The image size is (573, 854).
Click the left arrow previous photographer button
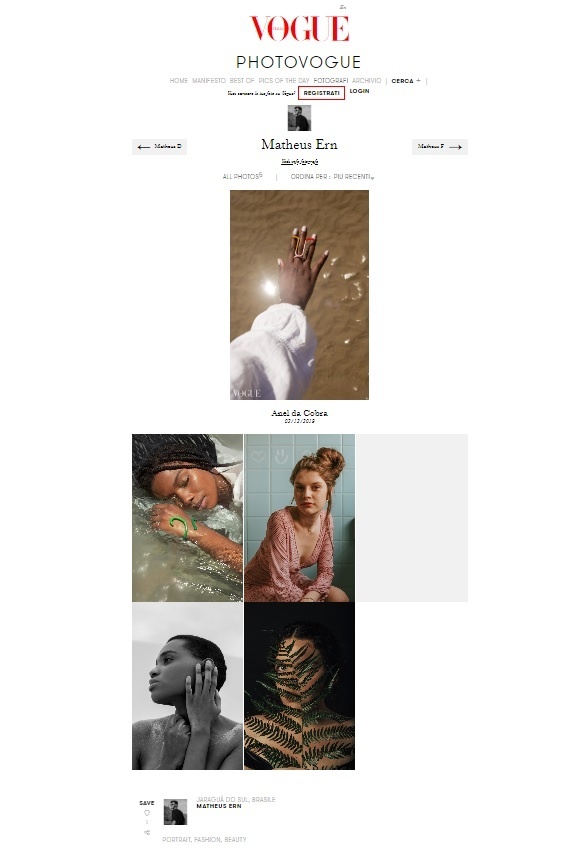coord(159,147)
